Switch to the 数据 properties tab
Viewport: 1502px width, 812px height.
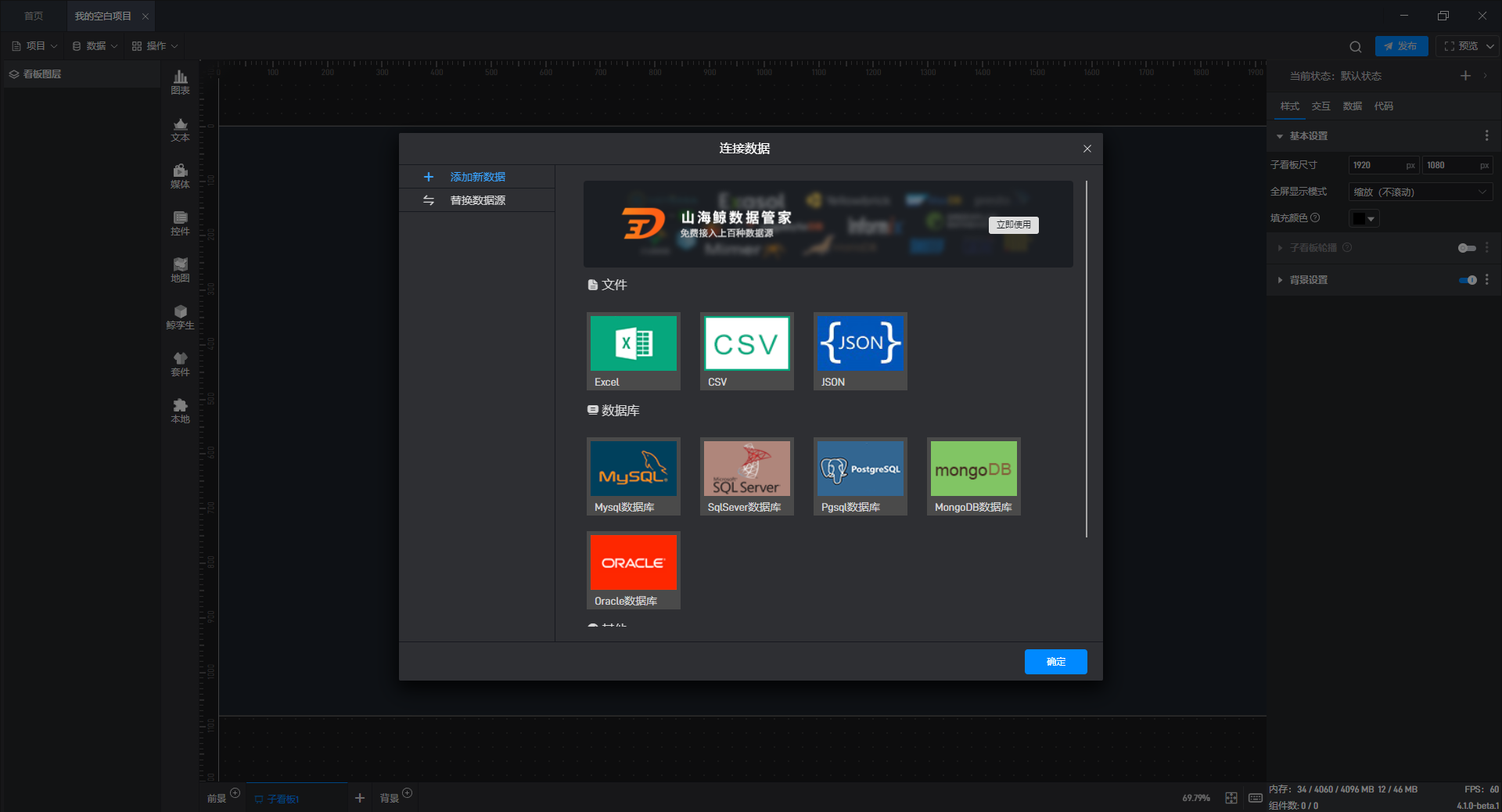(x=1353, y=106)
